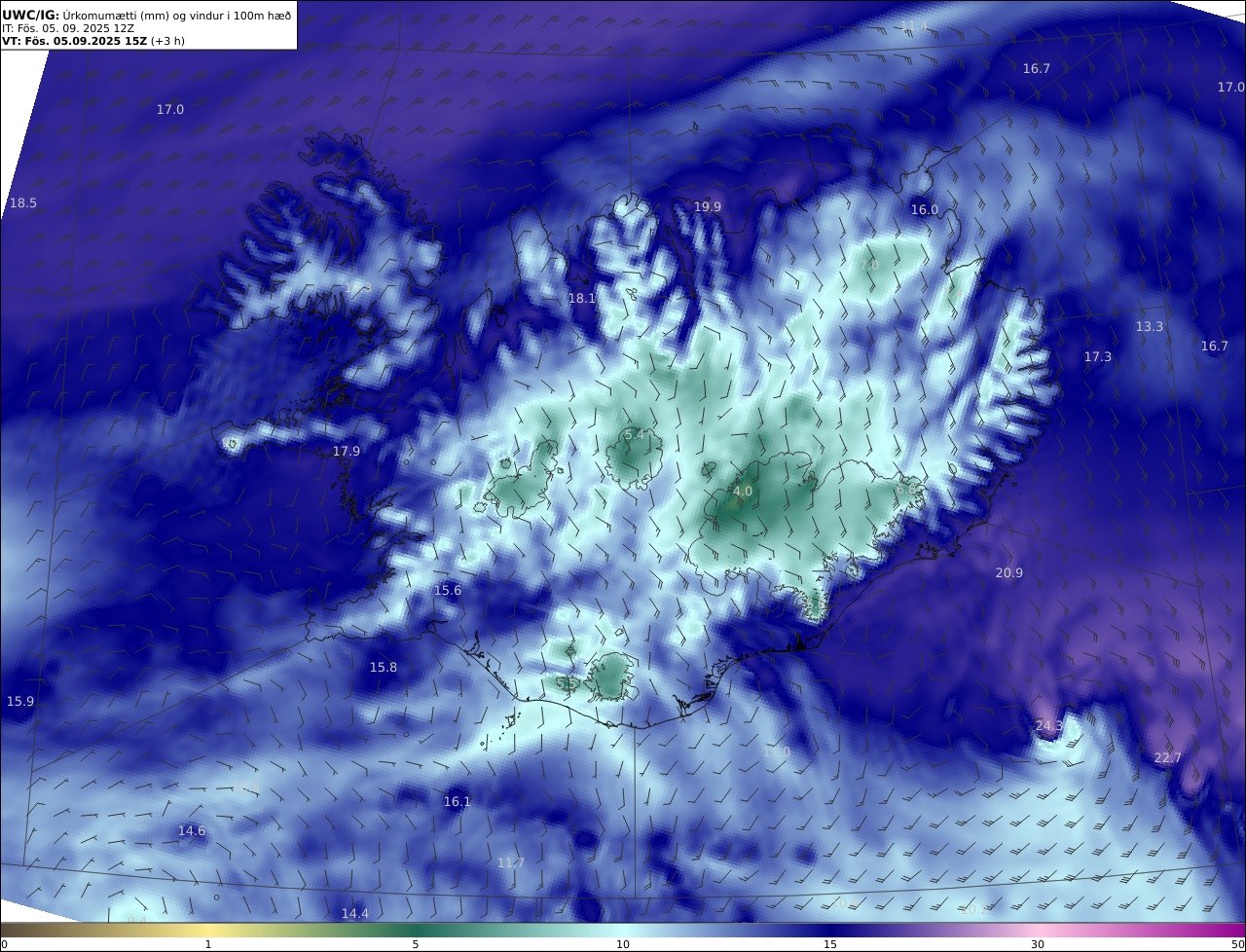The width and height of the screenshot is (1246, 952).
Task: Click the glacier value 4.0
Action: point(743,492)
